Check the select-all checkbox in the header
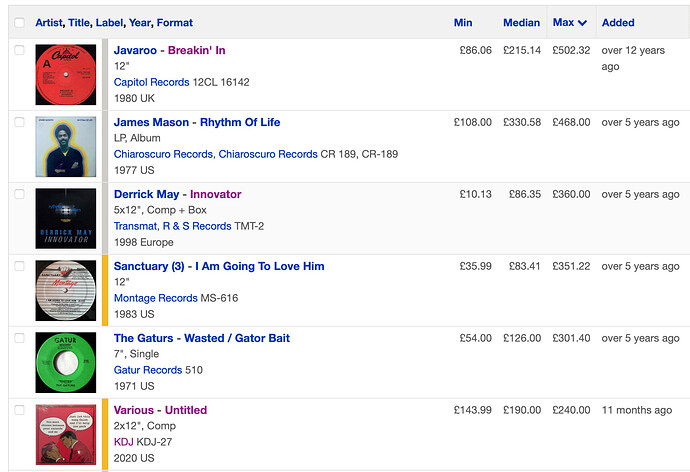The image size is (690, 472). 19,22
